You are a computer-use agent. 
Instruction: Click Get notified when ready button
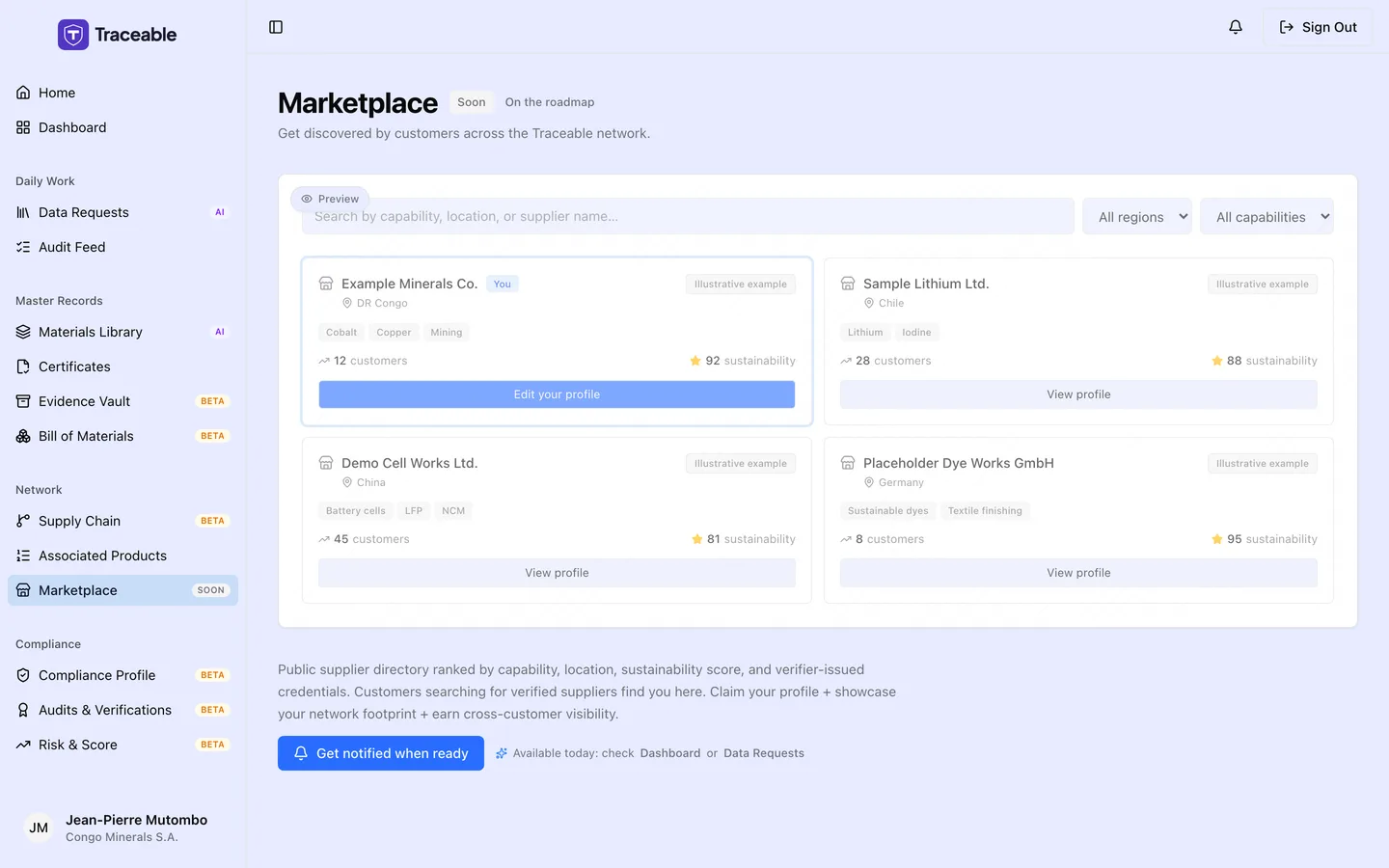point(381,753)
